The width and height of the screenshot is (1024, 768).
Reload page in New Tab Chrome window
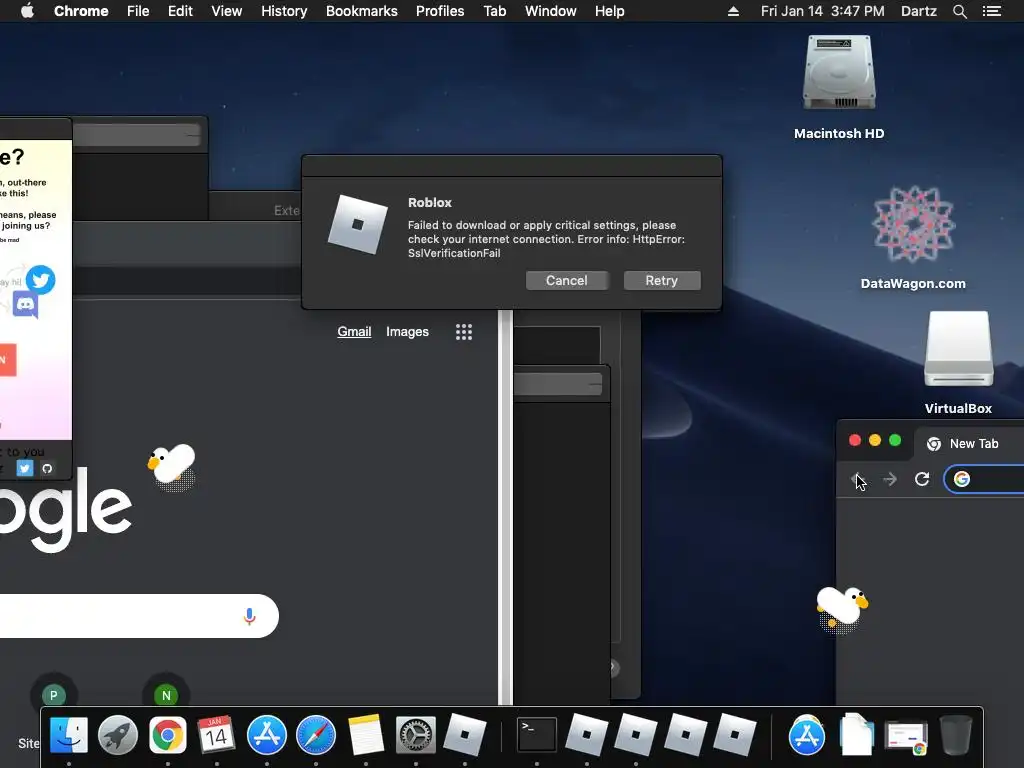coord(921,479)
